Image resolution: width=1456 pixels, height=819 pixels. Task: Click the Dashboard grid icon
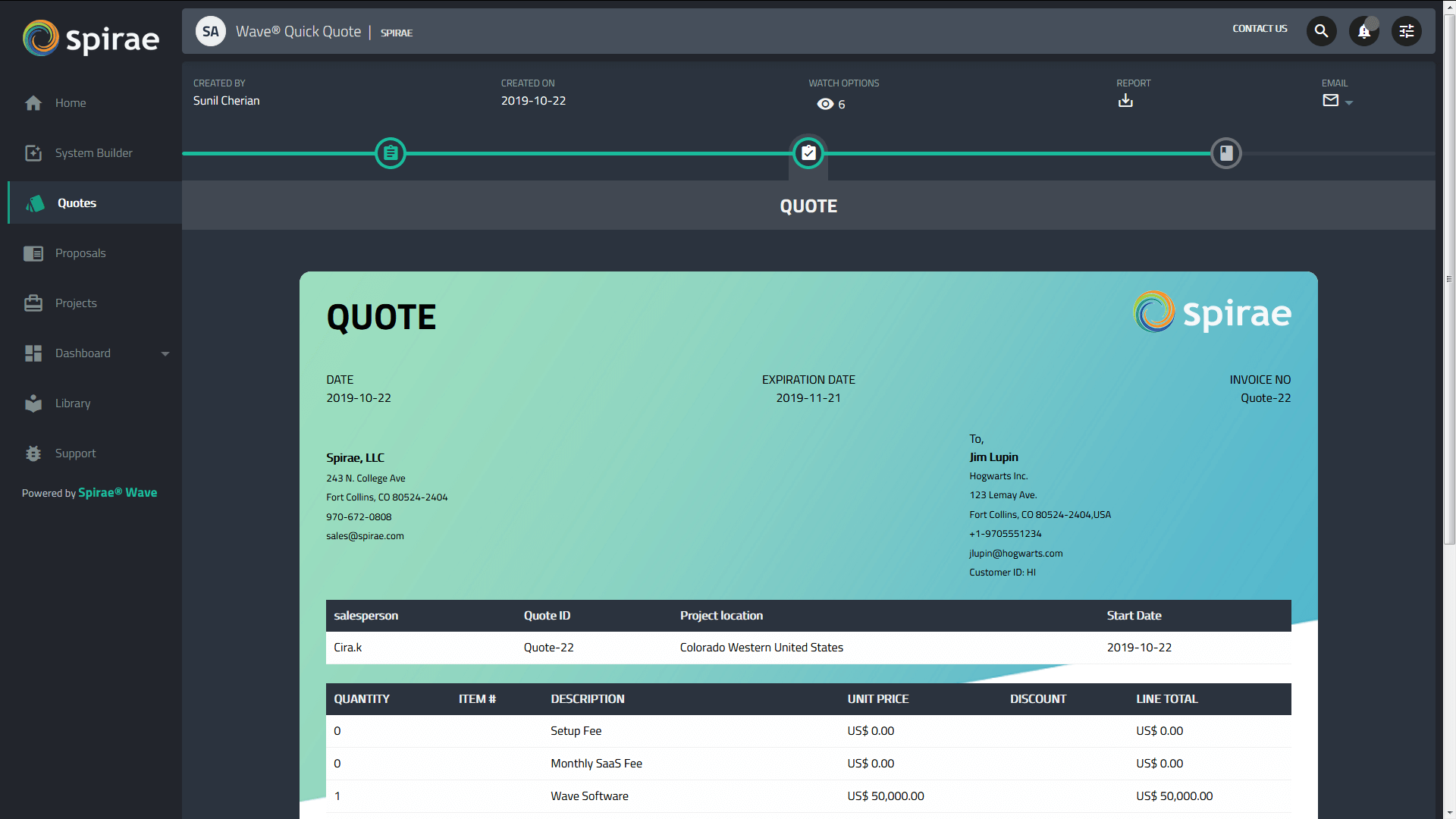pyautogui.click(x=33, y=353)
